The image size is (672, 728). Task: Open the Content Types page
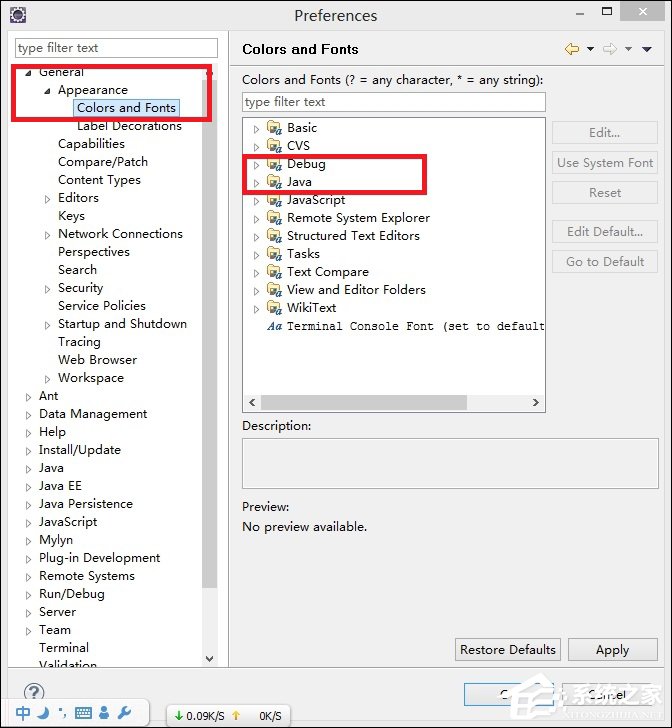coord(99,180)
